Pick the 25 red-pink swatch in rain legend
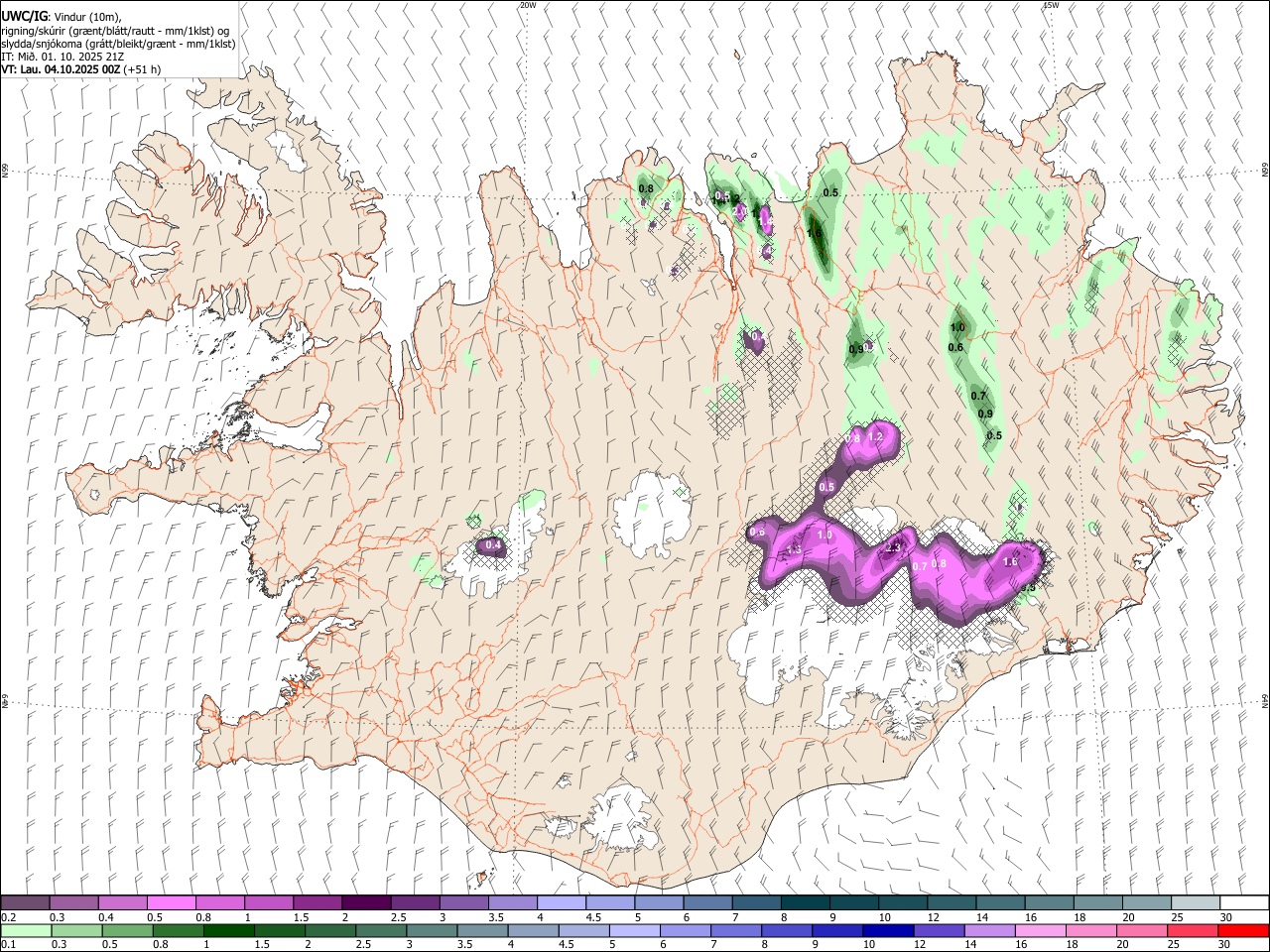This screenshot has width=1270, height=952. (x=1192, y=930)
